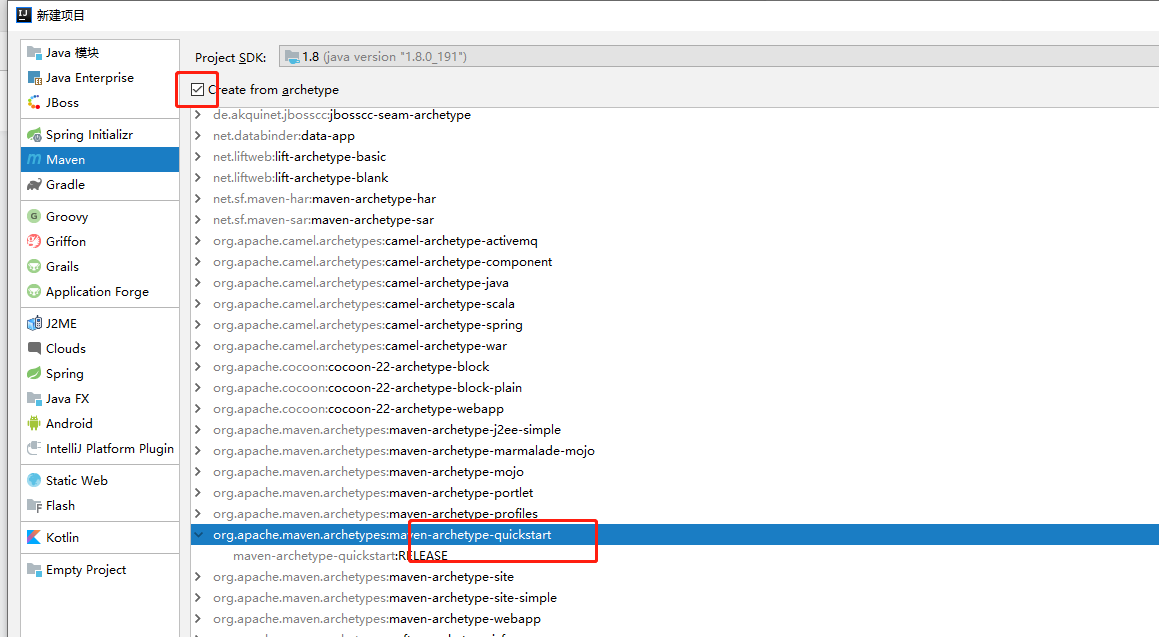1159x637 pixels.
Task: Click the JBoss icon
Action: [34, 103]
